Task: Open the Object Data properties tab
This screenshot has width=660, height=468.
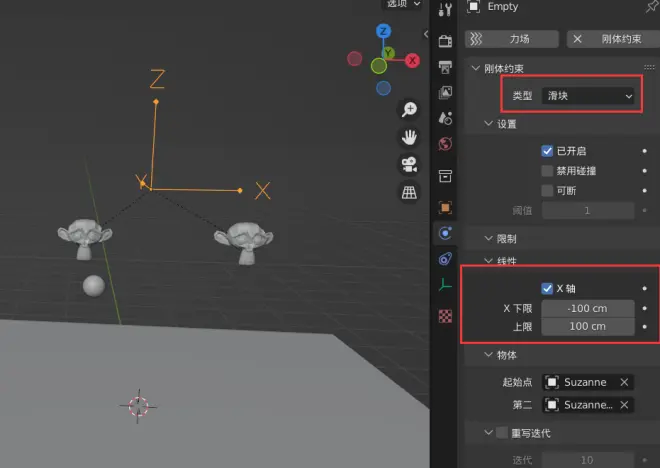Action: pos(445,285)
